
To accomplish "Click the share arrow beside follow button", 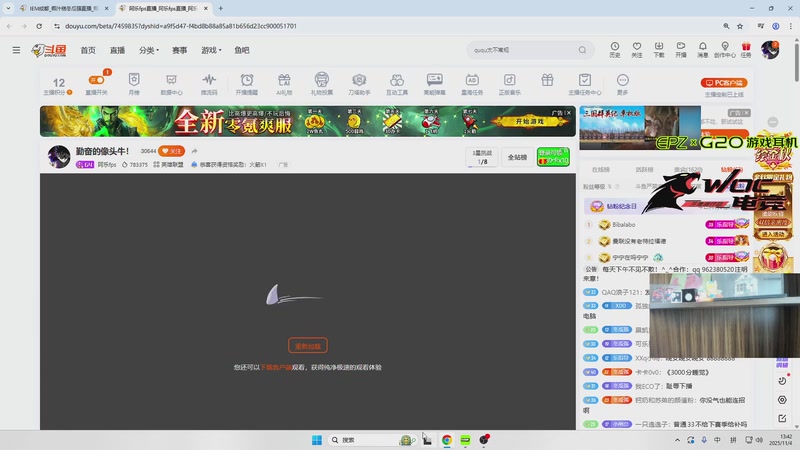I will pos(194,151).
